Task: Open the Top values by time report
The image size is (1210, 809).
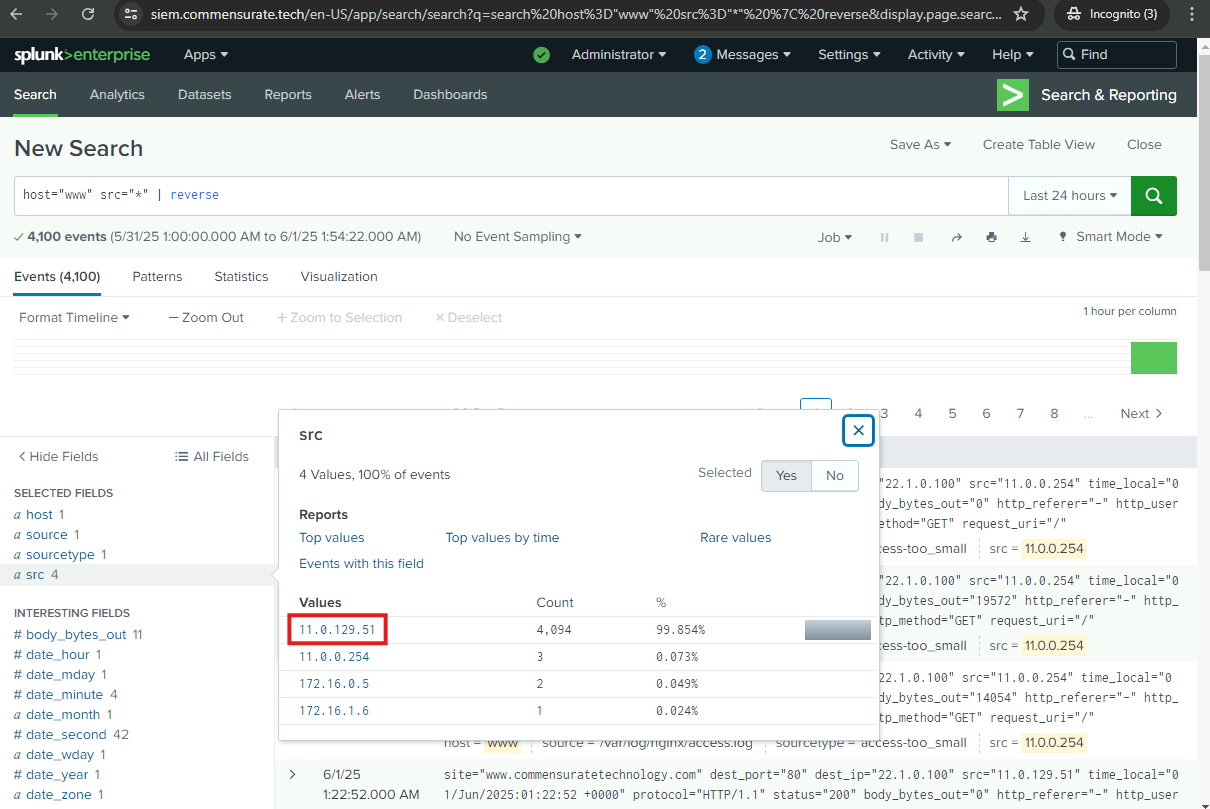Action: pyautogui.click(x=502, y=537)
